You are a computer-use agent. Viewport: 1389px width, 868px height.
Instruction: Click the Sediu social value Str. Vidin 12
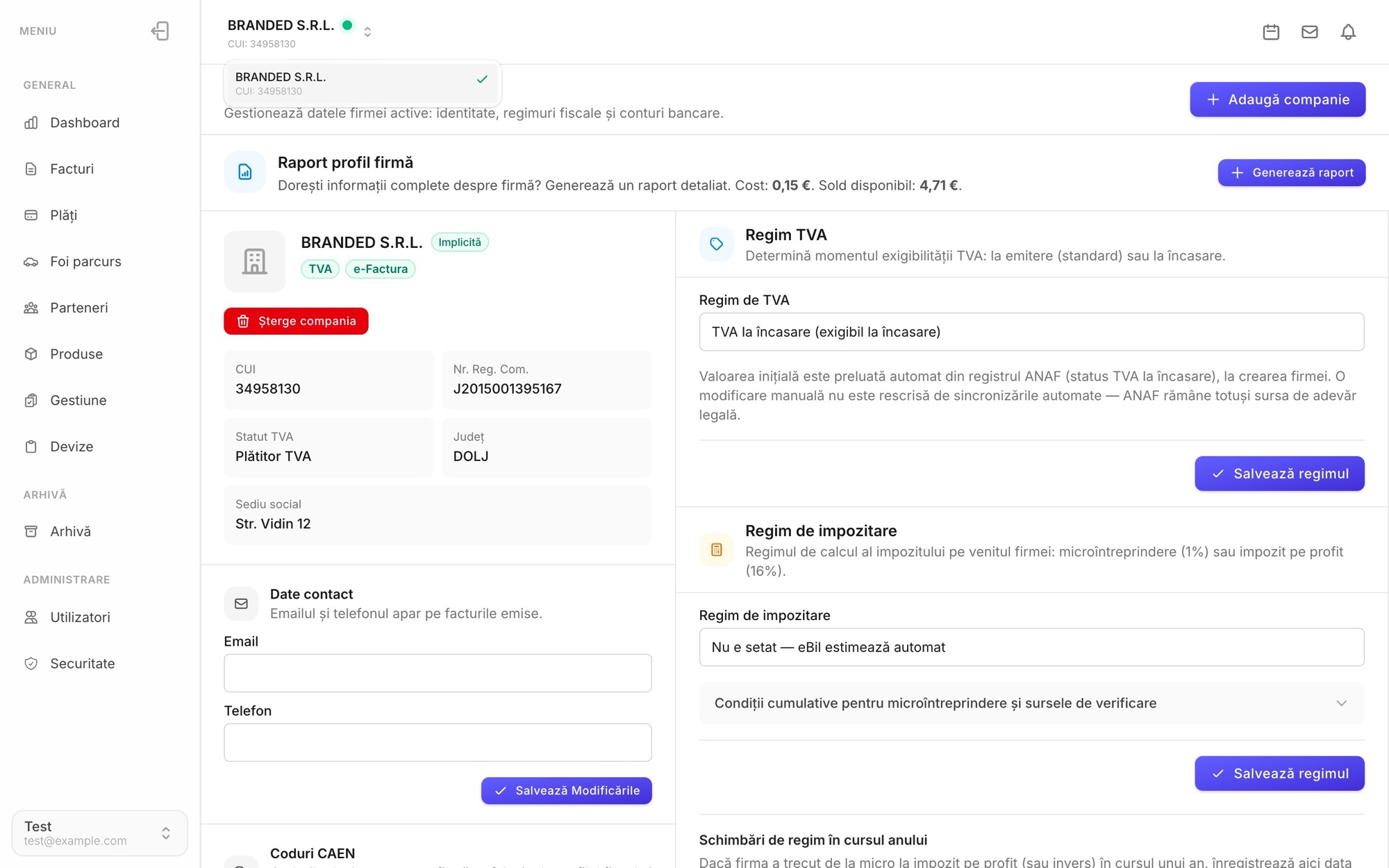pyautogui.click(x=273, y=524)
